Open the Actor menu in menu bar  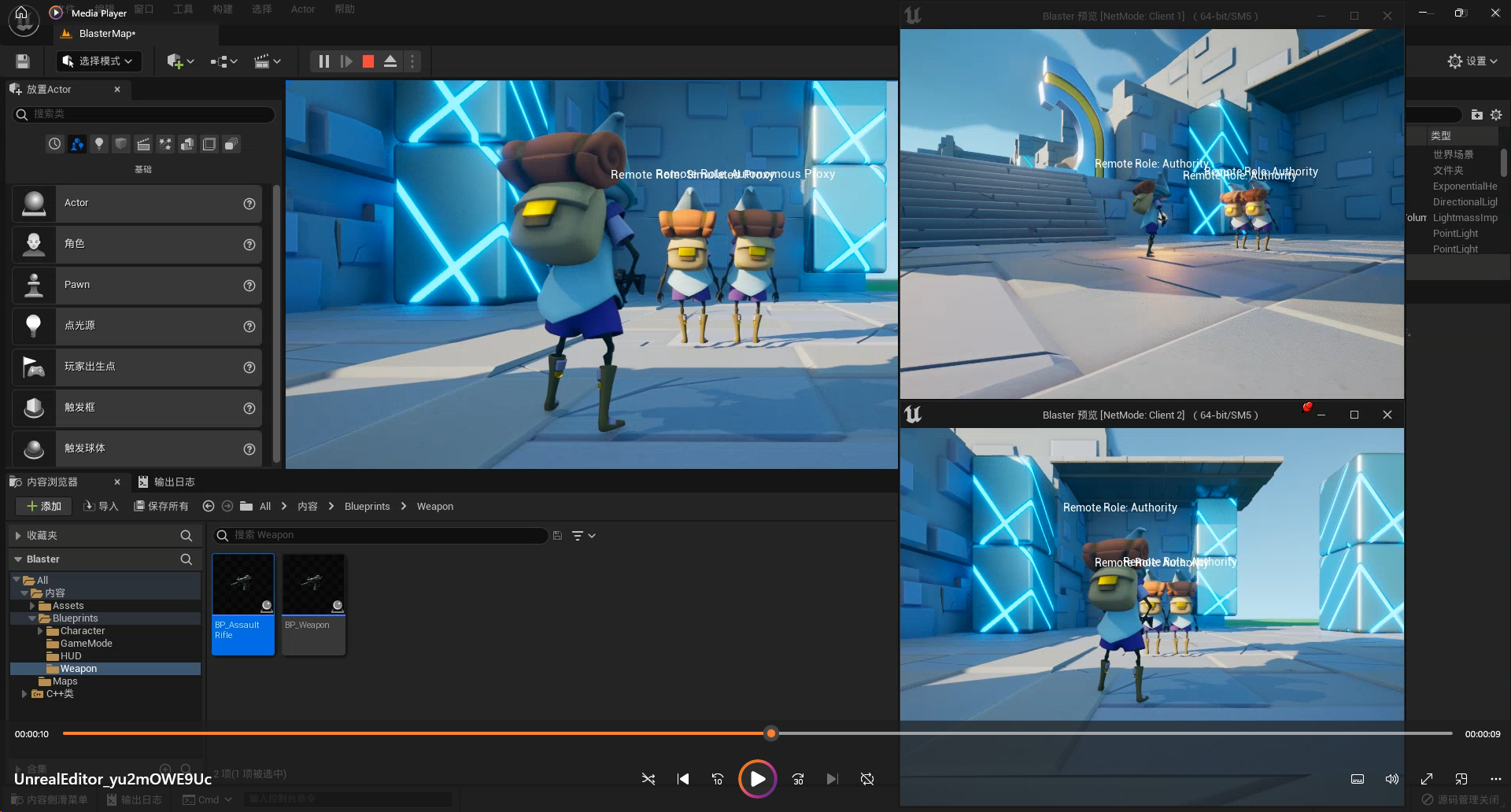303,9
